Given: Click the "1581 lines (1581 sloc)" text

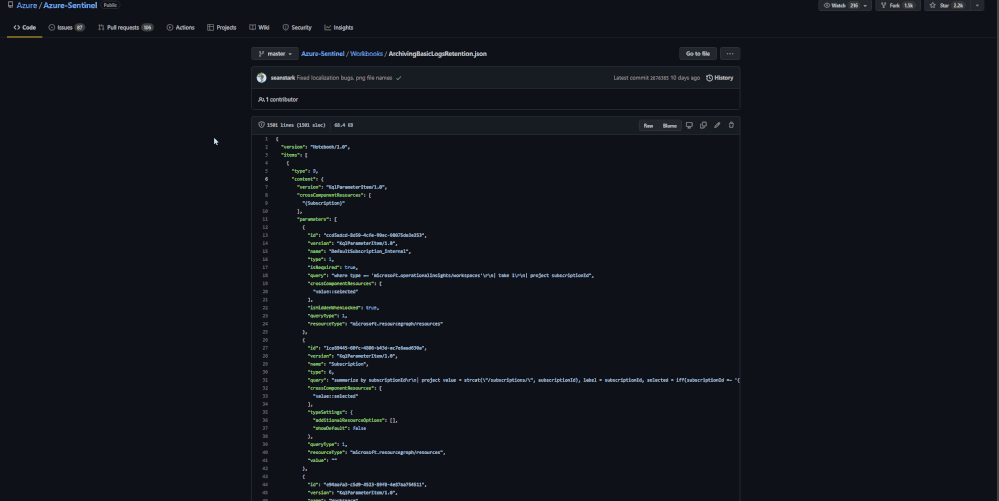Looking at the screenshot, I should [296, 125].
